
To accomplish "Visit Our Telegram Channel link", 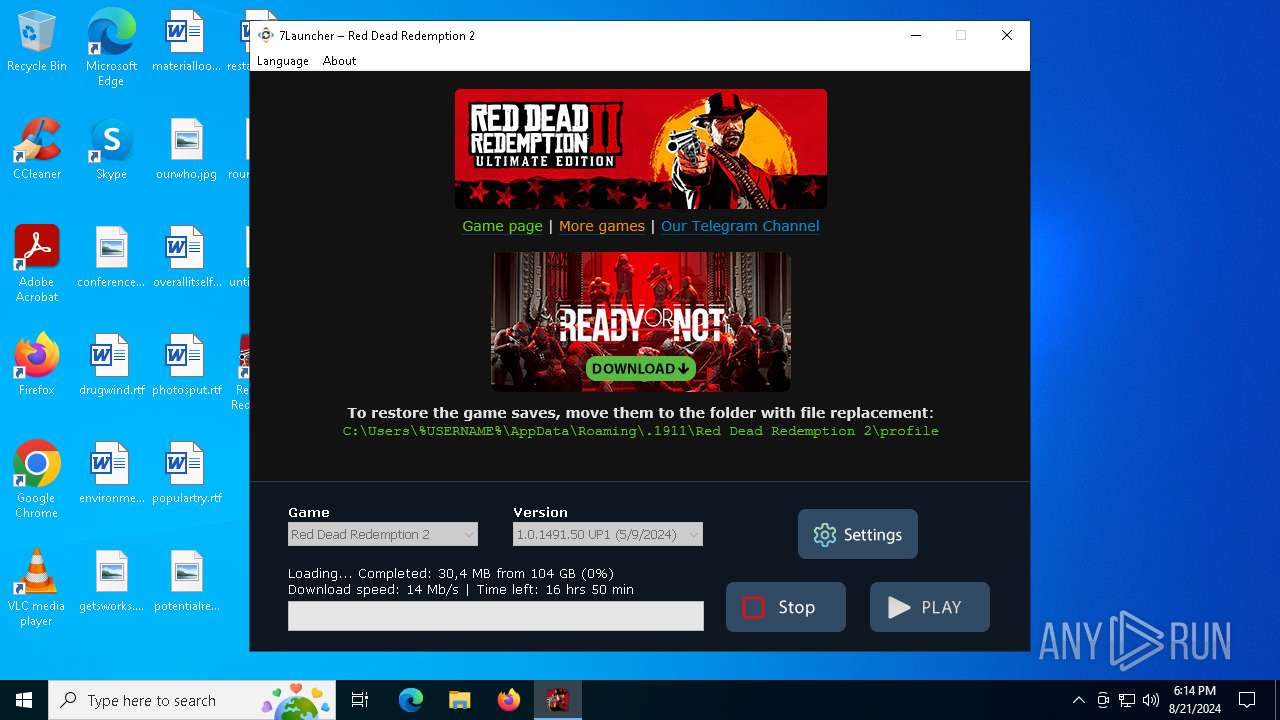I will 740,226.
